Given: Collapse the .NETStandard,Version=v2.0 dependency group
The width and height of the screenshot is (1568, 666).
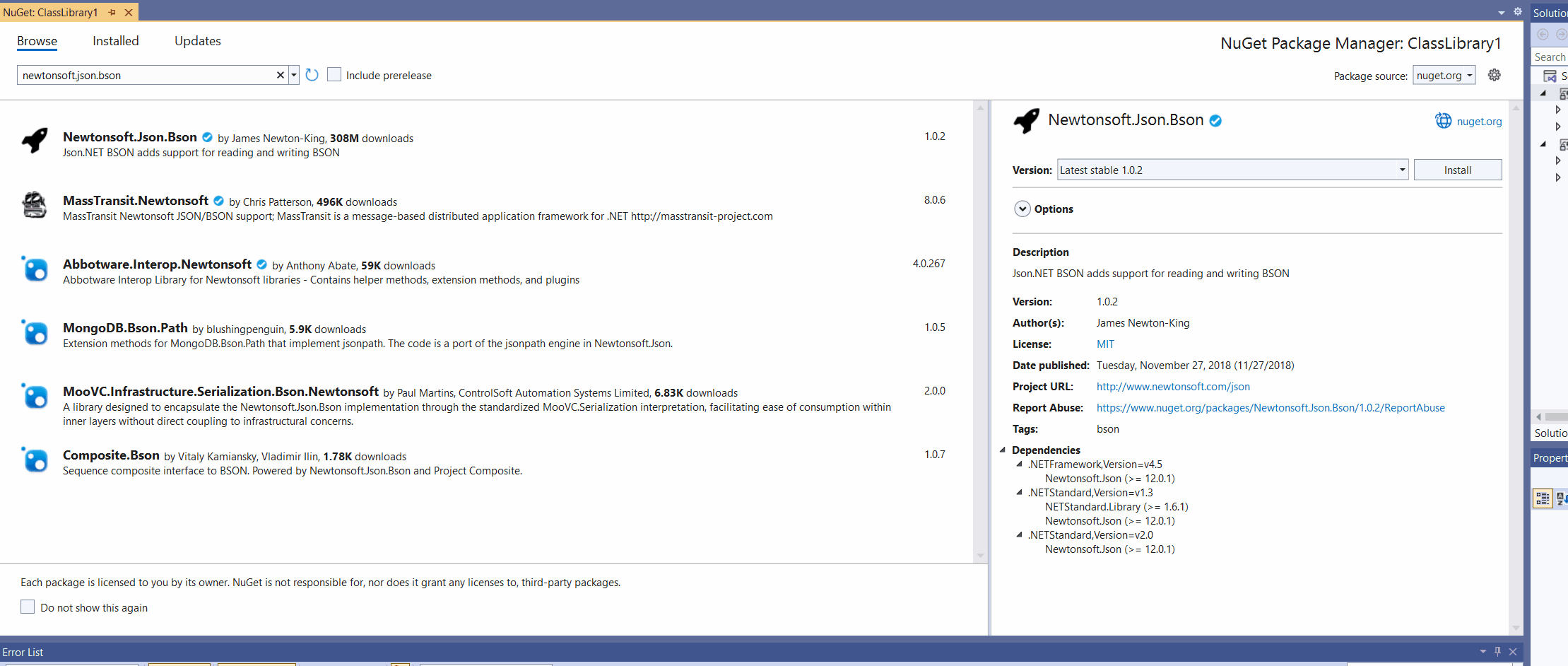Looking at the screenshot, I should [1019, 534].
